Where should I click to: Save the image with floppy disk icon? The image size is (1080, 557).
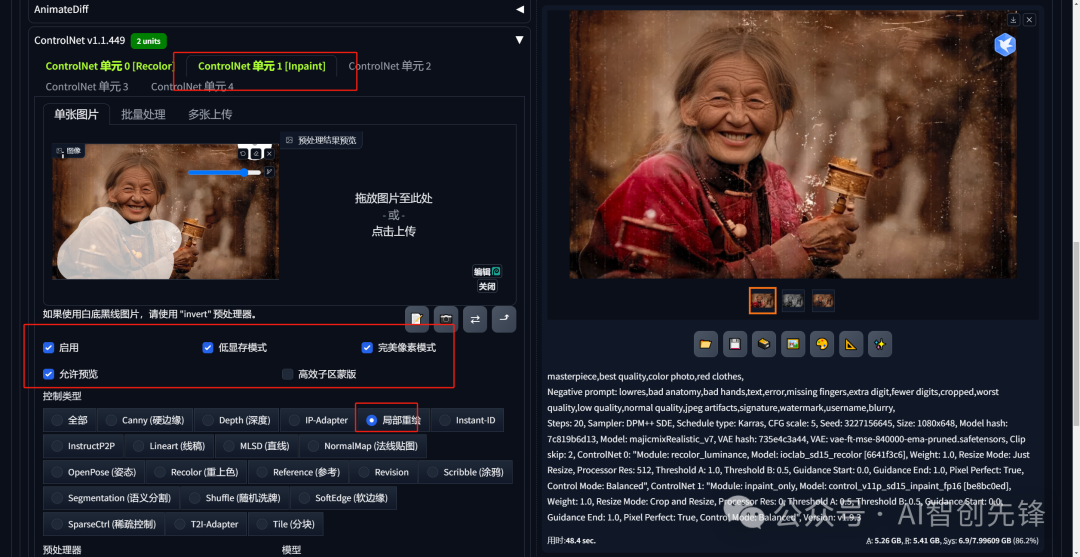tap(735, 344)
